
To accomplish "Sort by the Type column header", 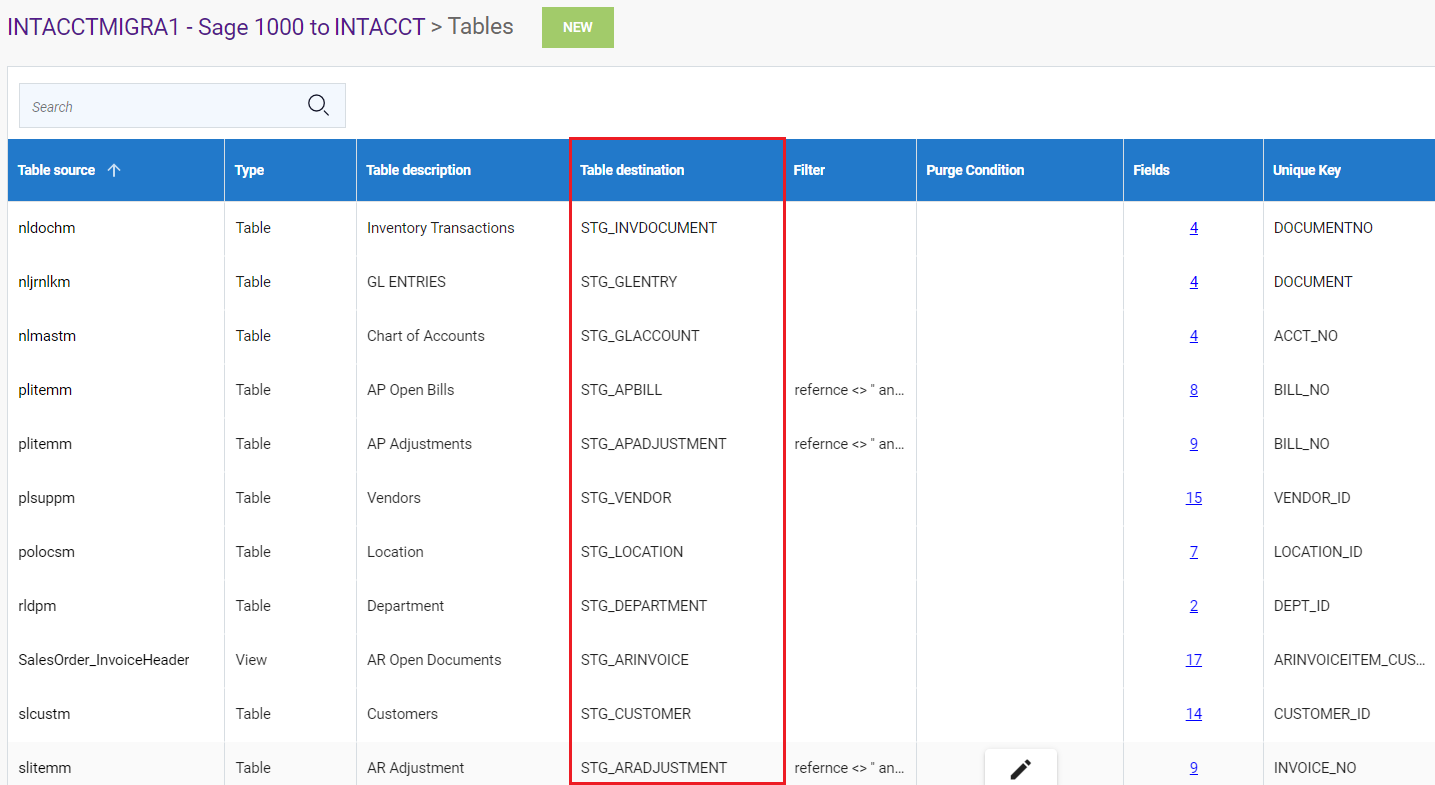I will [x=249, y=170].
